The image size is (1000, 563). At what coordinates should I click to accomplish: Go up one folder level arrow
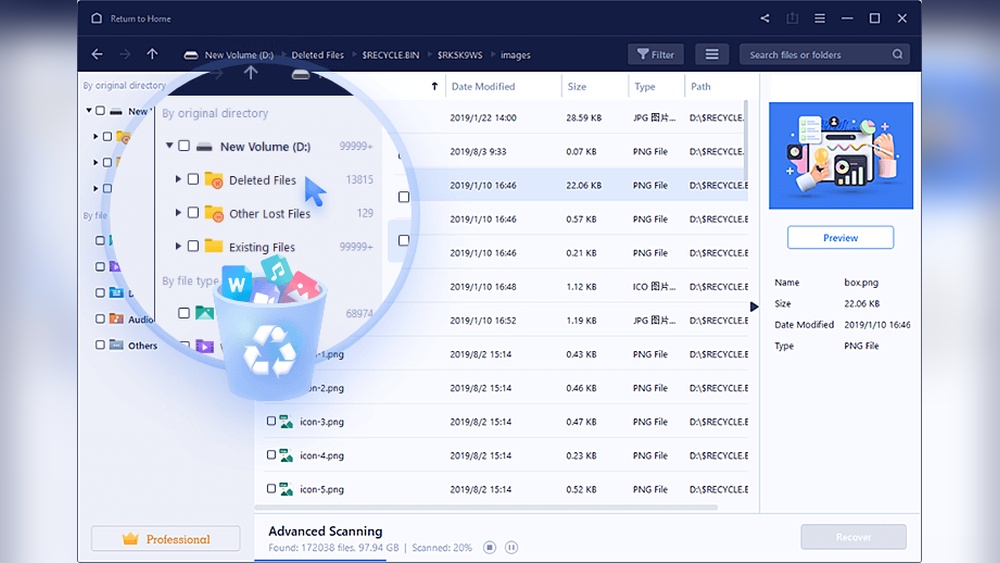click(152, 54)
